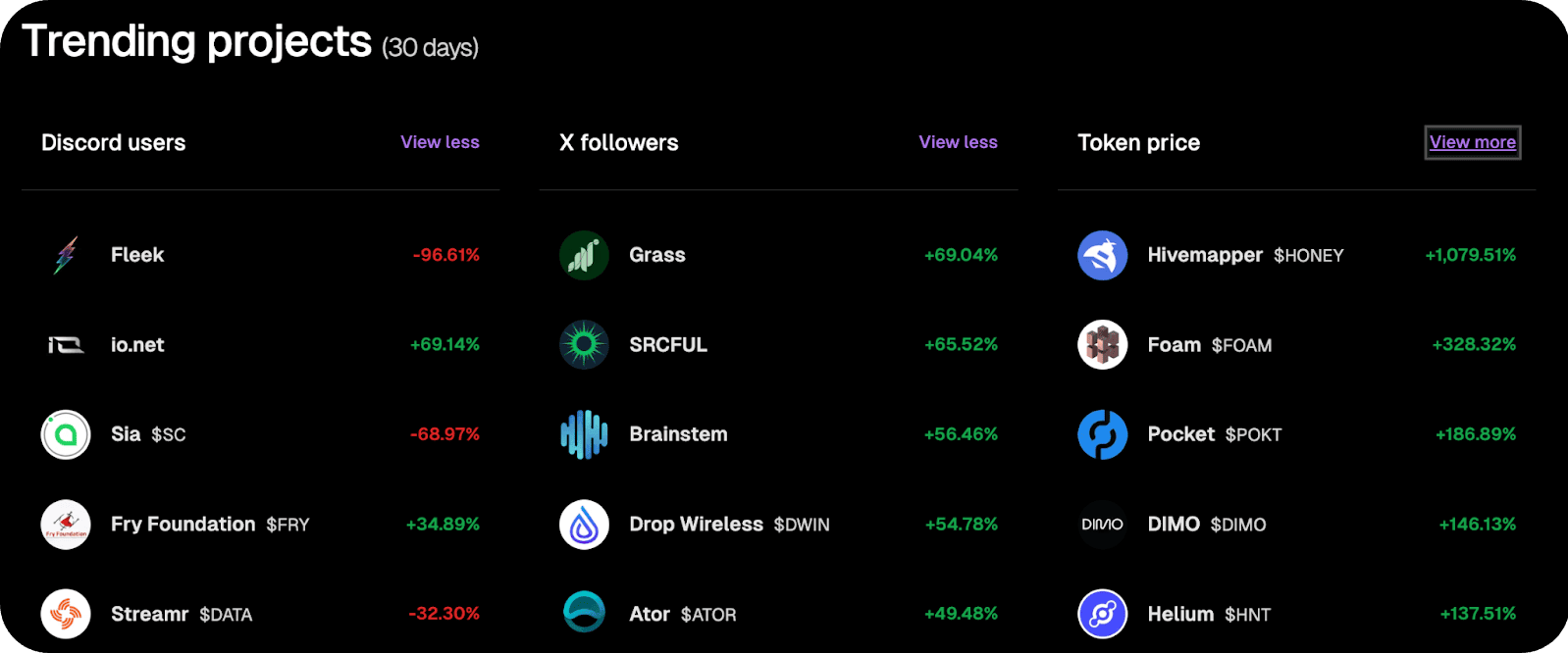Select the Hivemapper bee icon
Image resolution: width=1568 pixels, height=653 pixels.
point(1103,255)
